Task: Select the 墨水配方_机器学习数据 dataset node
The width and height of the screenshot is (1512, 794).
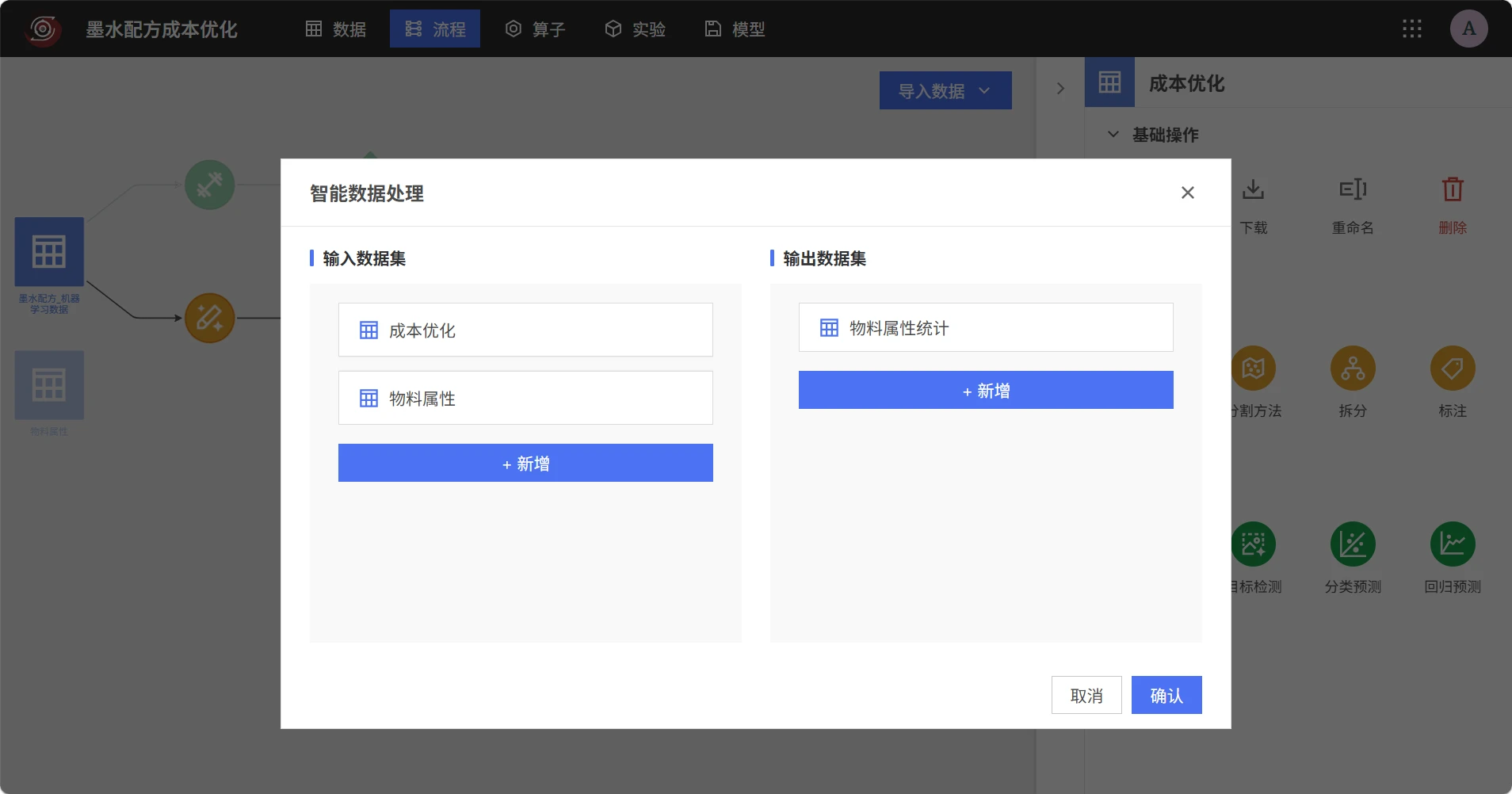Action: tap(49, 252)
